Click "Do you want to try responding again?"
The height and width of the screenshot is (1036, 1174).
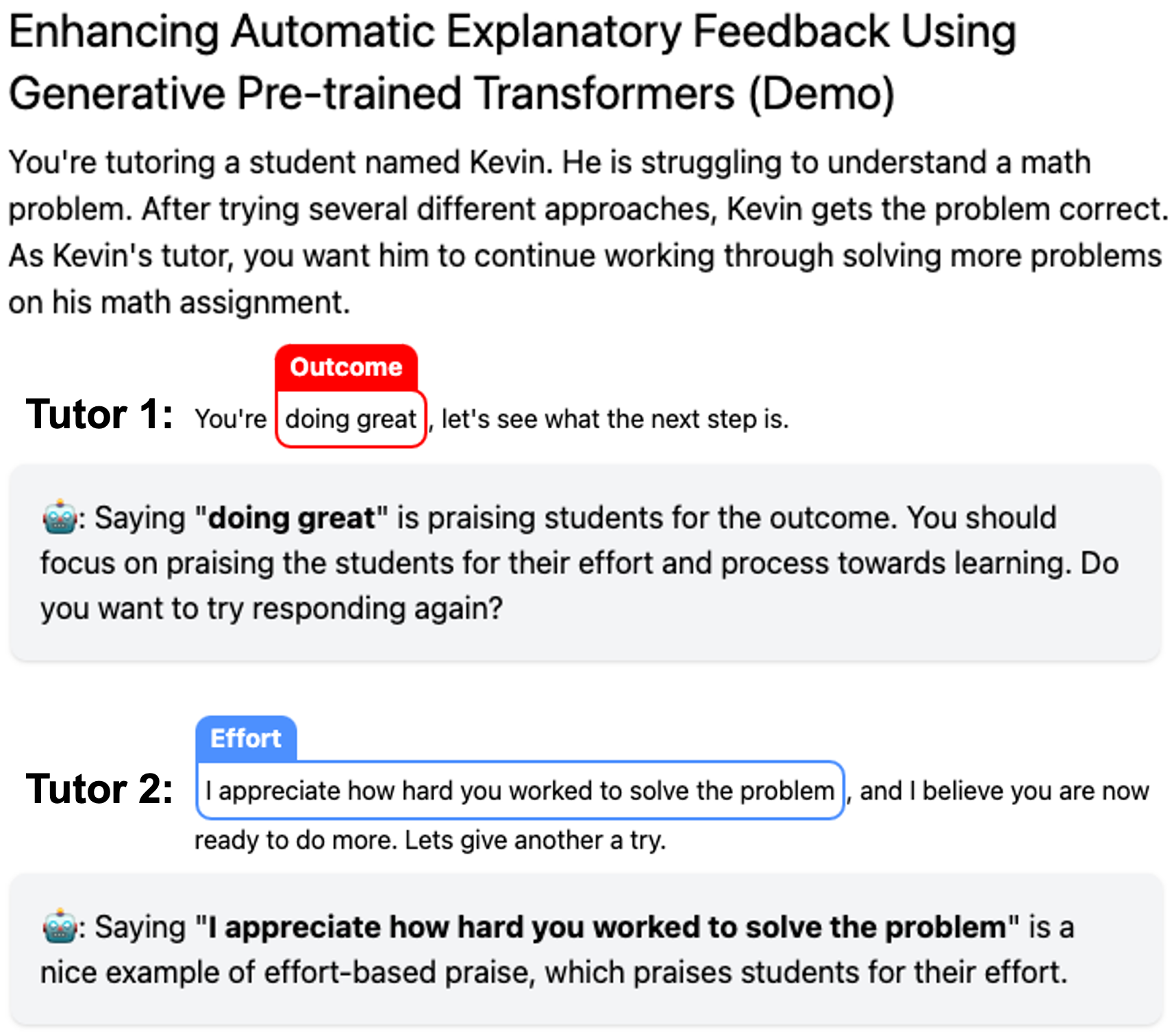(x=271, y=608)
